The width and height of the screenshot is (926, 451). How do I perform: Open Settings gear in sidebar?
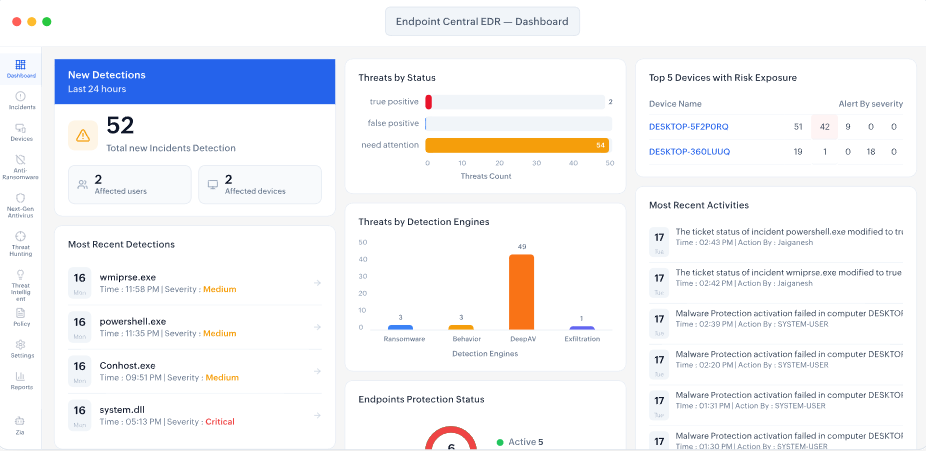coord(21,345)
